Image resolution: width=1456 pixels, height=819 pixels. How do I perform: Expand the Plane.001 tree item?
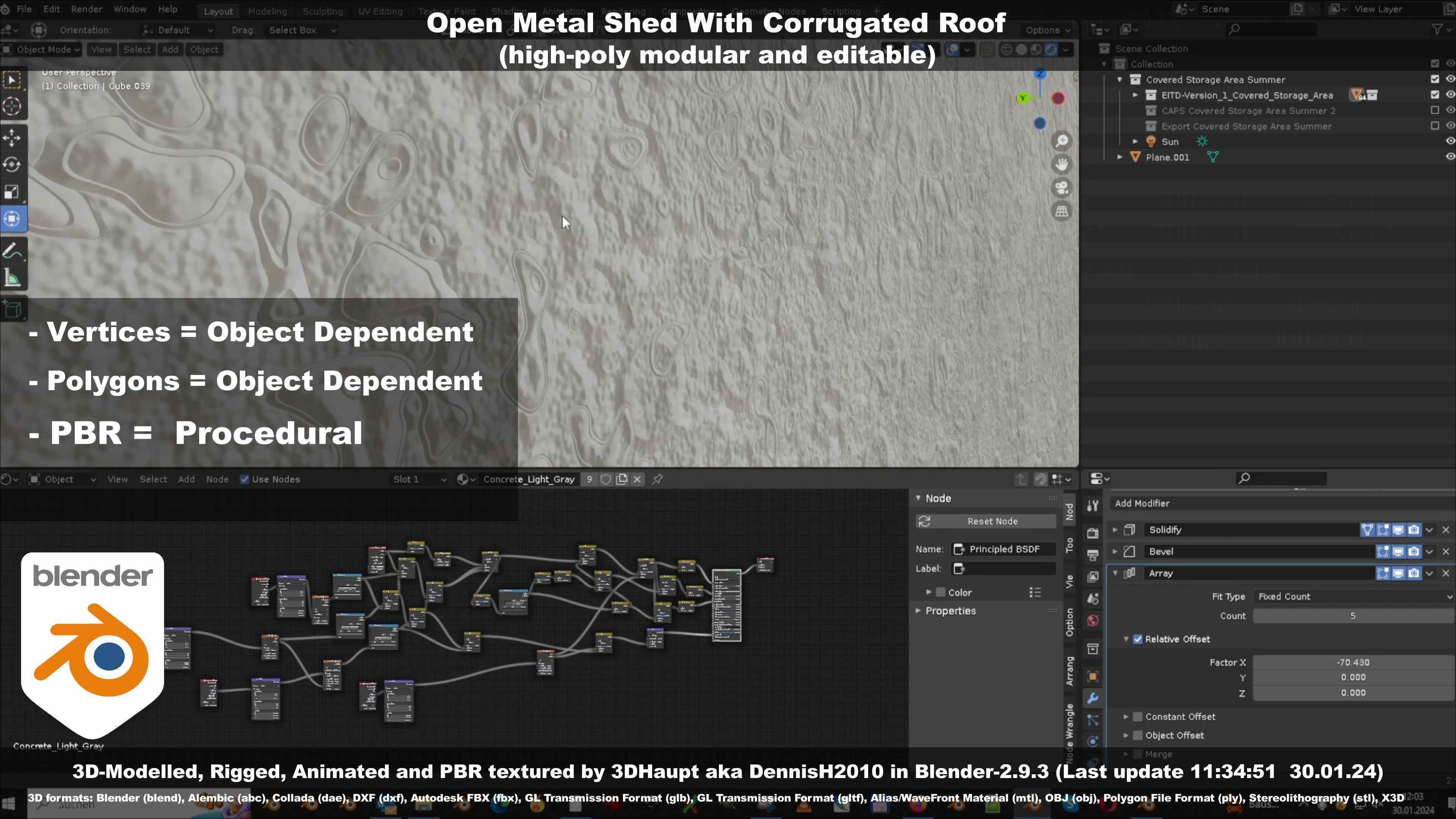coord(1120,157)
